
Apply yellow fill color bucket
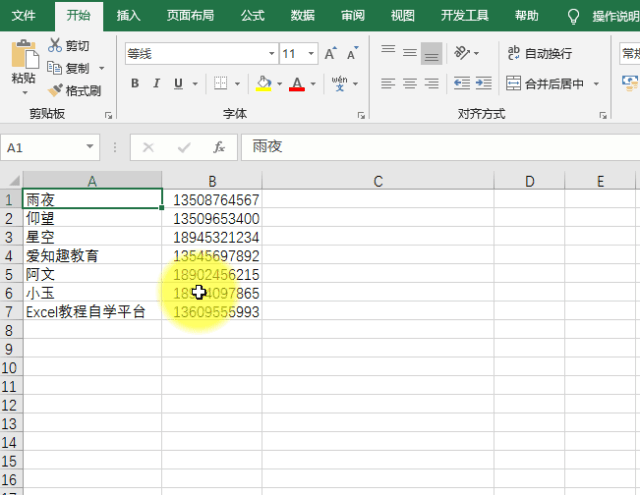click(x=264, y=84)
